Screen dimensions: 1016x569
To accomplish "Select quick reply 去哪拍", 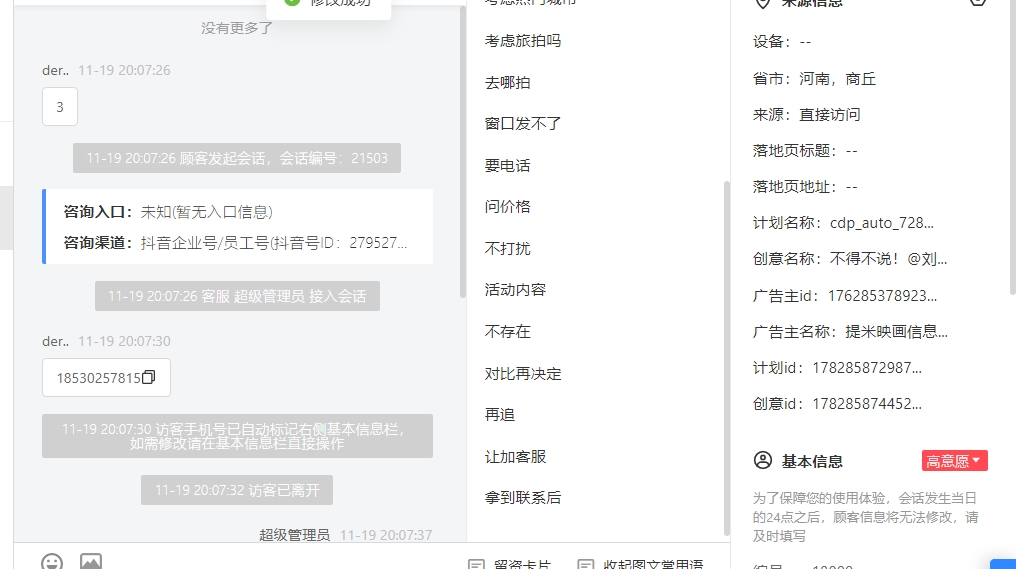I will pyautogui.click(x=507, y=82).
